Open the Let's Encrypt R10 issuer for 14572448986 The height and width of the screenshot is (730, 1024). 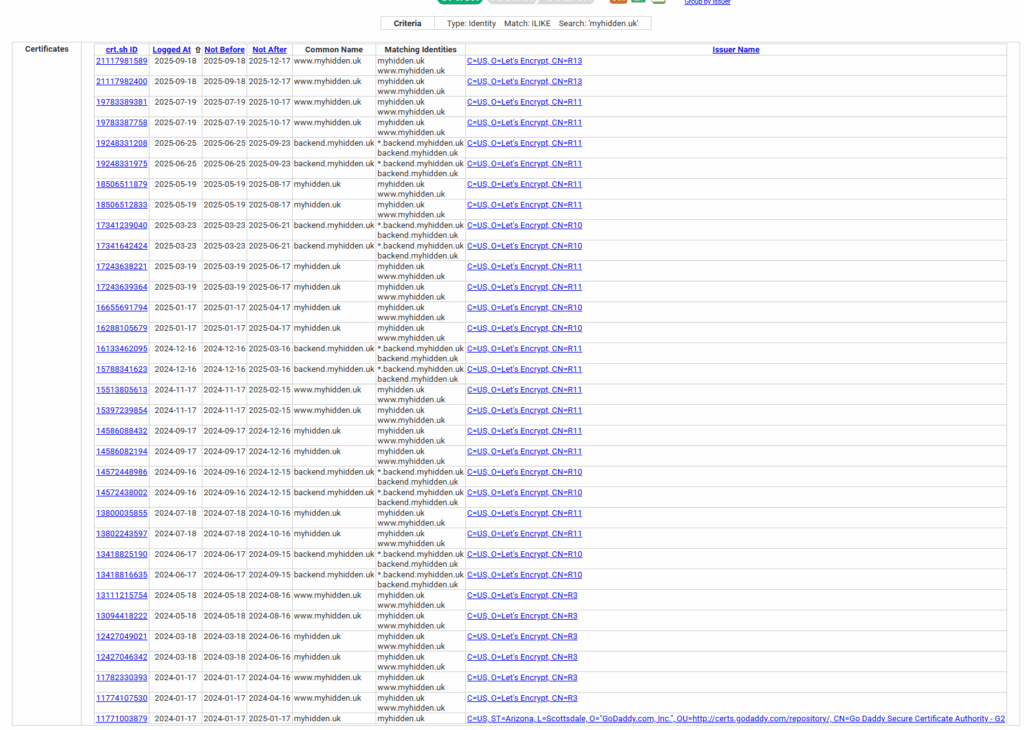tap(524, 472)
